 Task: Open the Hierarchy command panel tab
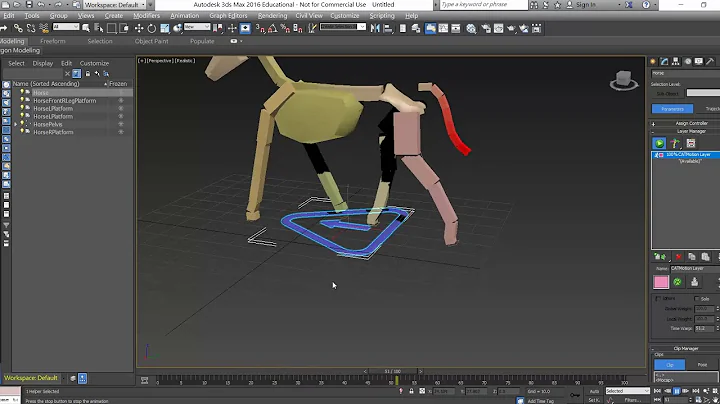click(x=676, y=61)
